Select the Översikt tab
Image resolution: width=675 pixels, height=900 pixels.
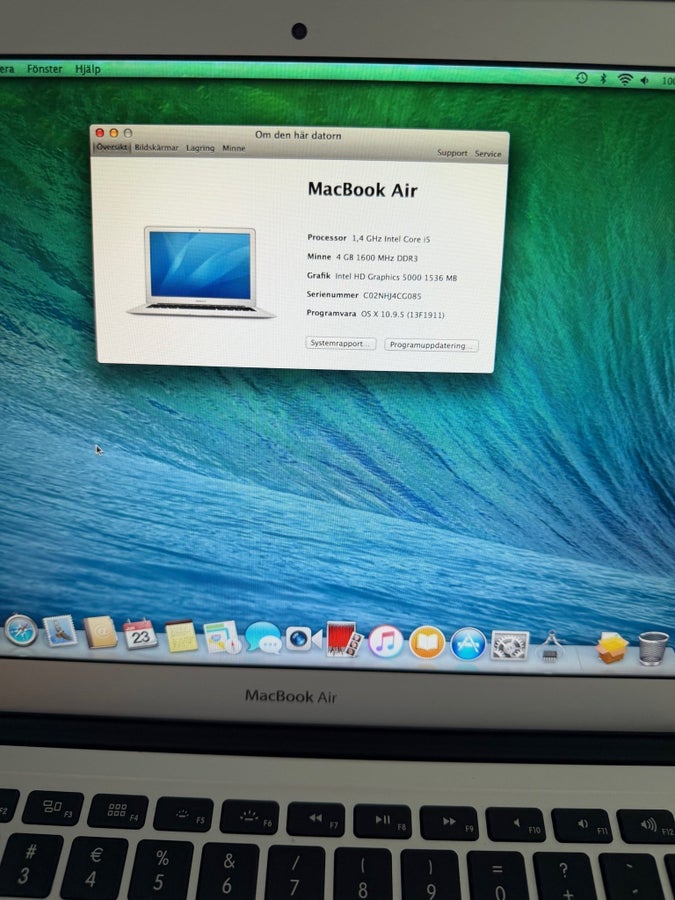pyautogui.click(x=112, y=147)
